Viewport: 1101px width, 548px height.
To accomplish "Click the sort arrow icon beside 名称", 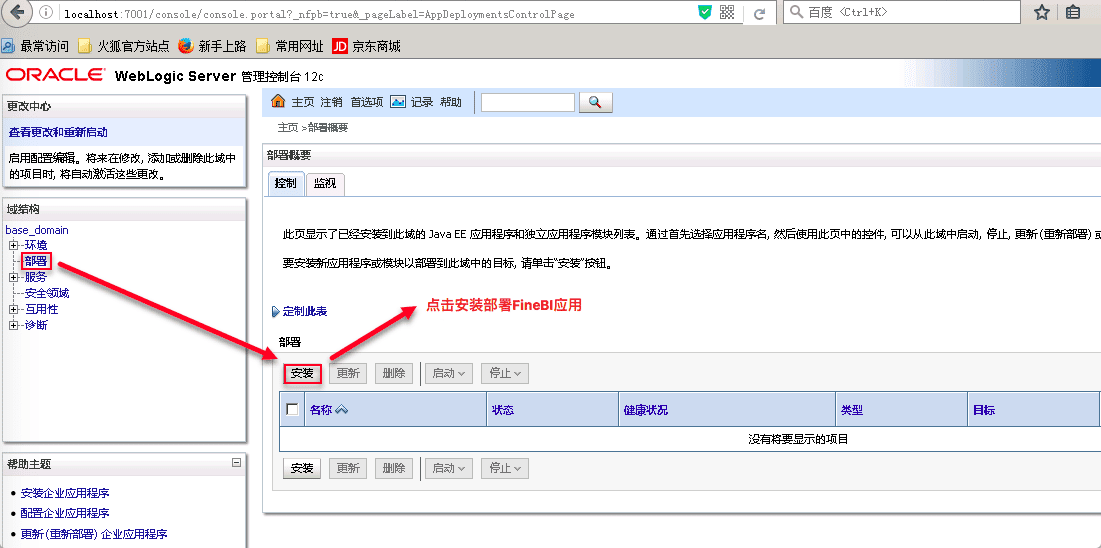I will tap(342, 410).
